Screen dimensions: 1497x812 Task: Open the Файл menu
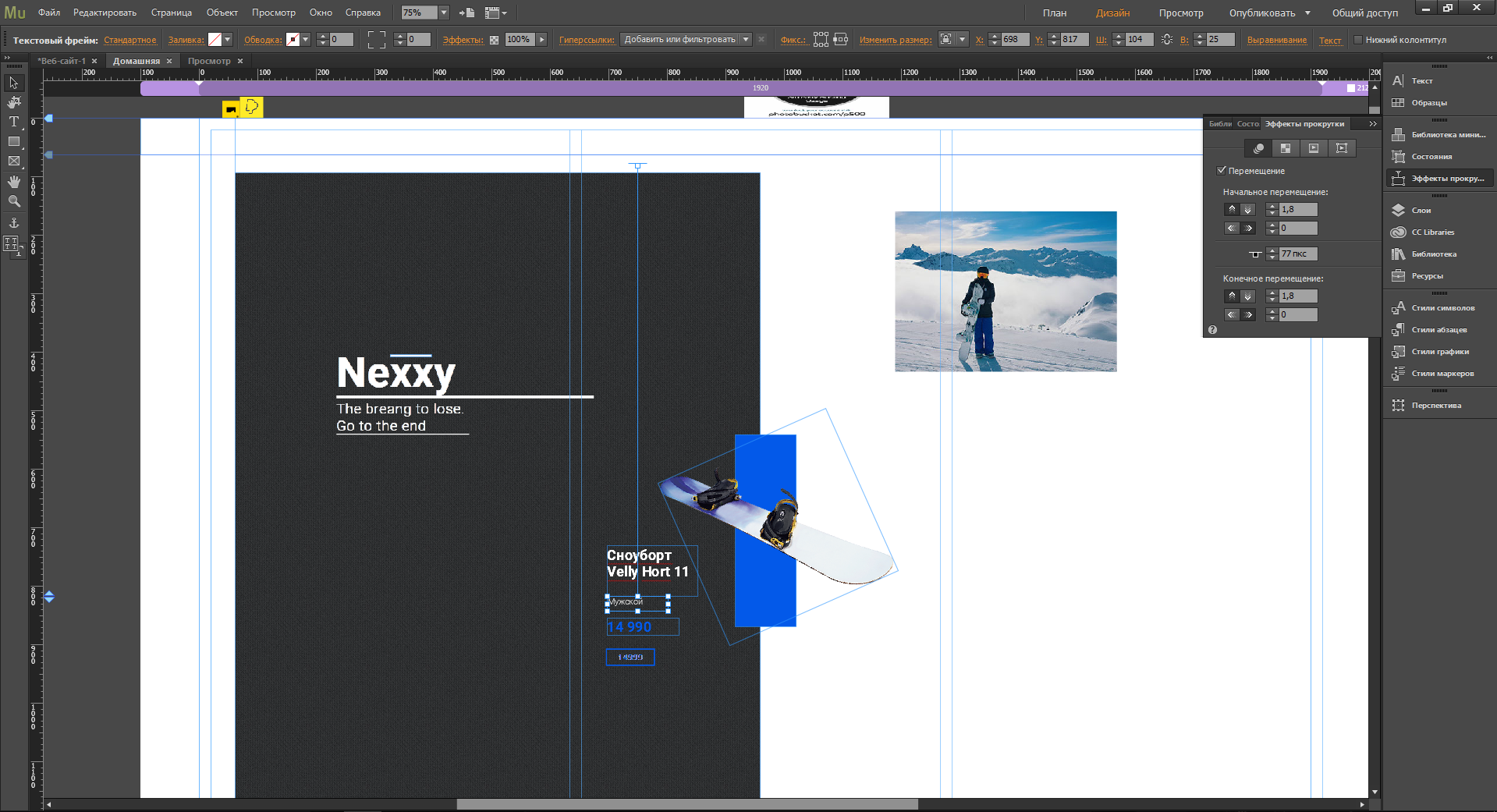(49, 12)
